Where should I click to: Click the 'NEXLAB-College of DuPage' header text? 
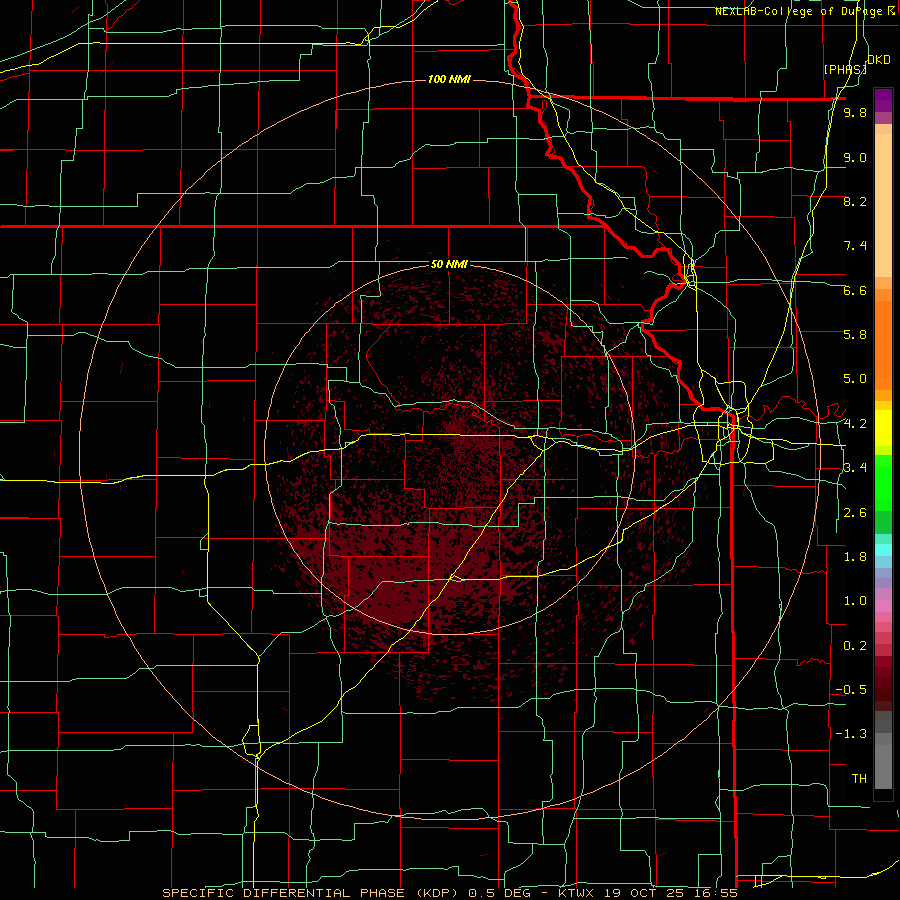798,11
